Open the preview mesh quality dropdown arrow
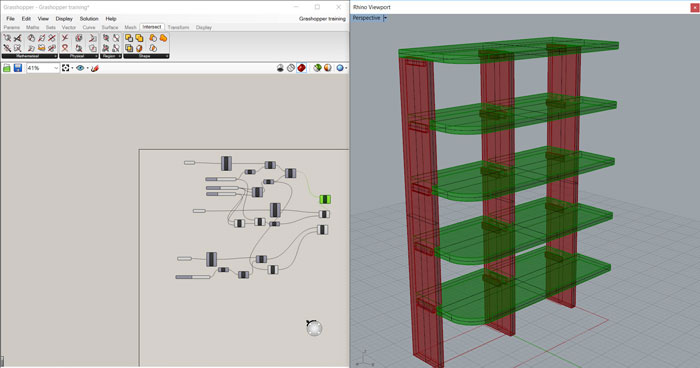This screenshot has width=700, height=368. click(346, 68)
